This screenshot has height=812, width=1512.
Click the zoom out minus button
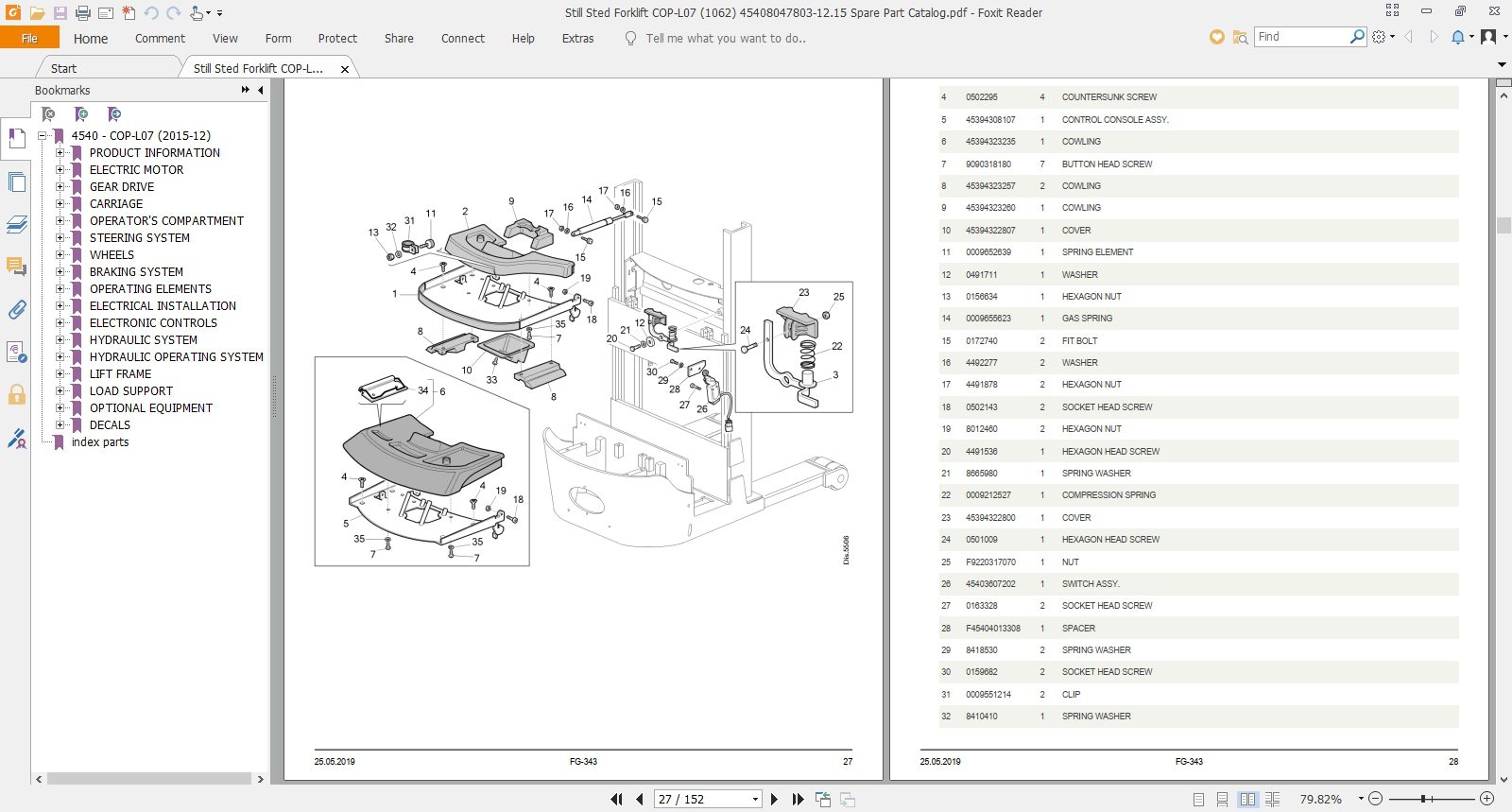click(1375, 799)
